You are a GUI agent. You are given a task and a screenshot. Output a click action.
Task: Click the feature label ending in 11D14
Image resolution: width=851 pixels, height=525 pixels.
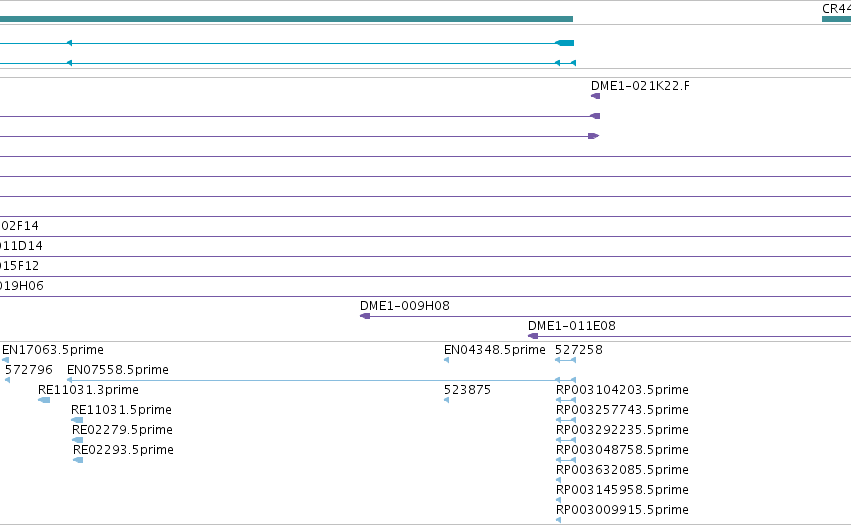pos(21,246)
